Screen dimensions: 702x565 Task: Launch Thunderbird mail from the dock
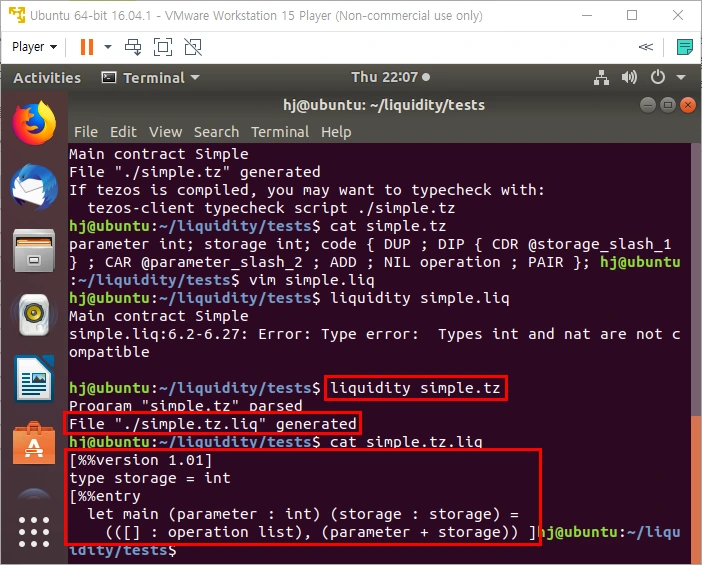tap(34, 187)
